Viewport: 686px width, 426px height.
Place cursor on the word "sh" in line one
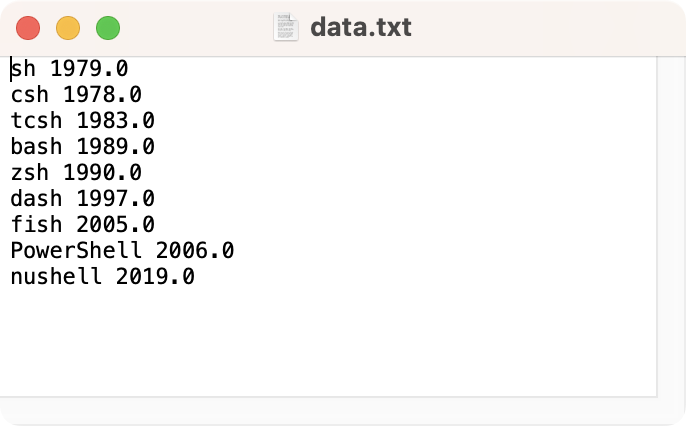click(x=24, y=69)
